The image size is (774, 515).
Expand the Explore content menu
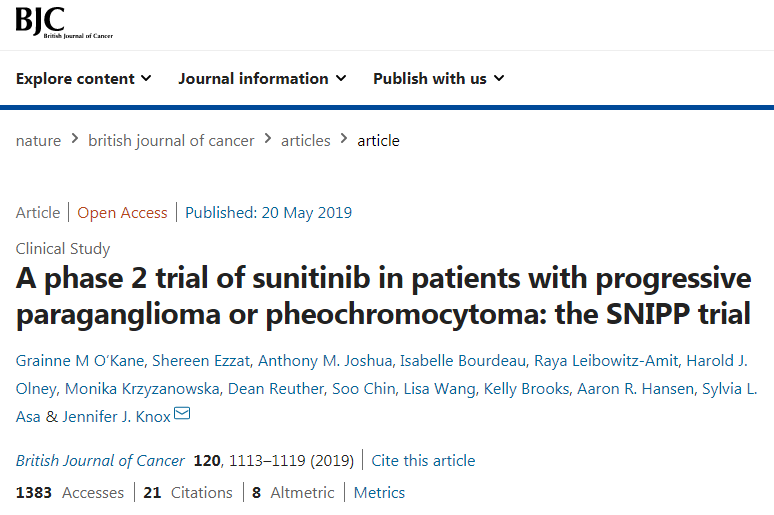[83, 79]
